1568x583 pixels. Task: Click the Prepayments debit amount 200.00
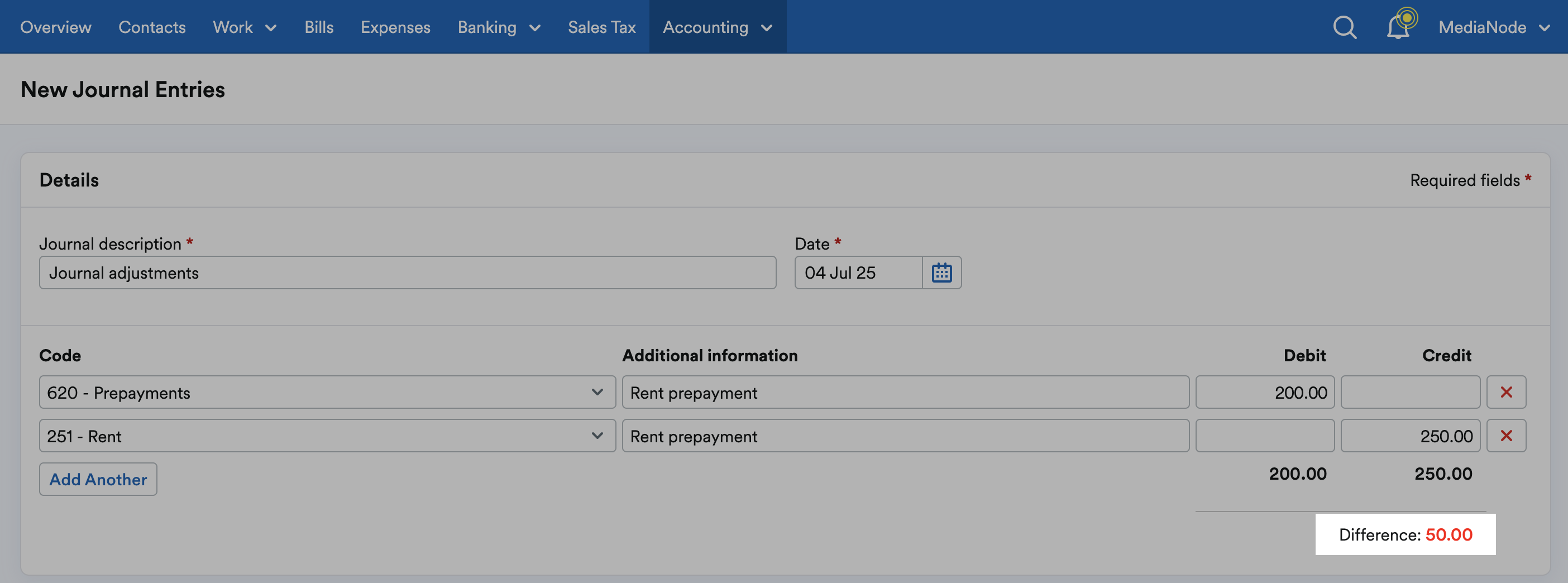coord(1265,392)
